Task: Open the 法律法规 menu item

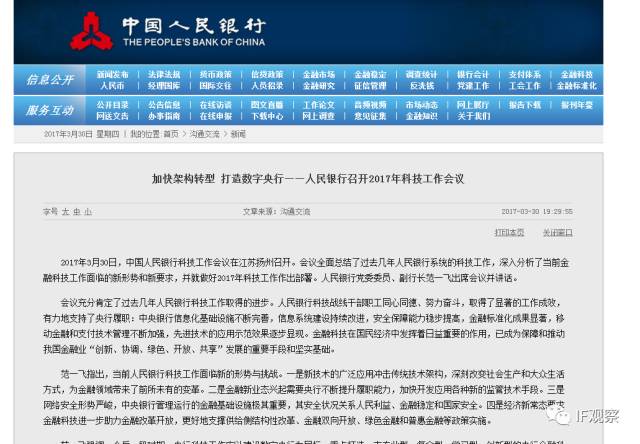Action: coord(164,75)
